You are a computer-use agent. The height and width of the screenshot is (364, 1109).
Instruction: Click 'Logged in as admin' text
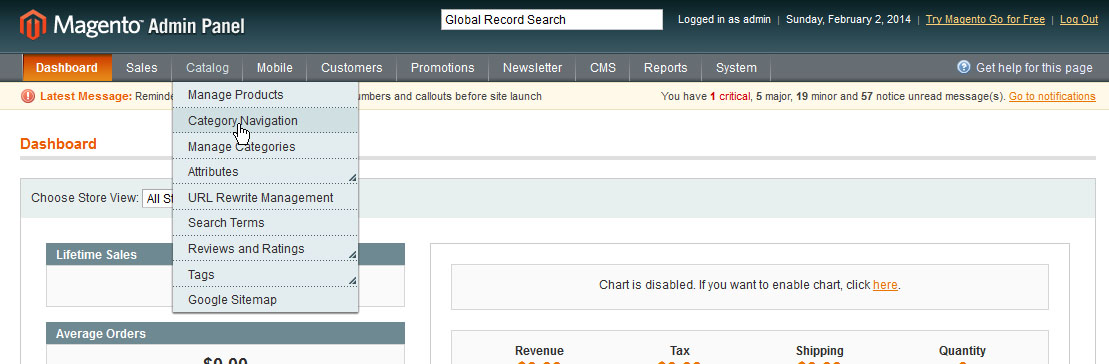pos(724,20)
